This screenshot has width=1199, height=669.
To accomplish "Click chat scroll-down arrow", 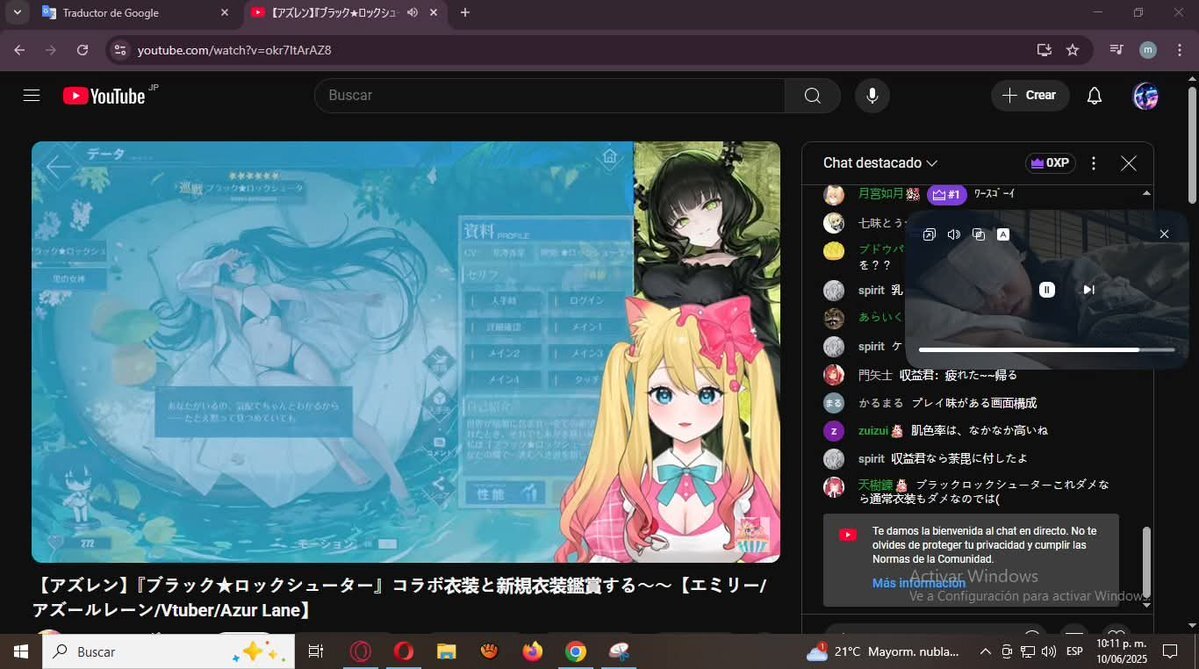I will 1146,604.
